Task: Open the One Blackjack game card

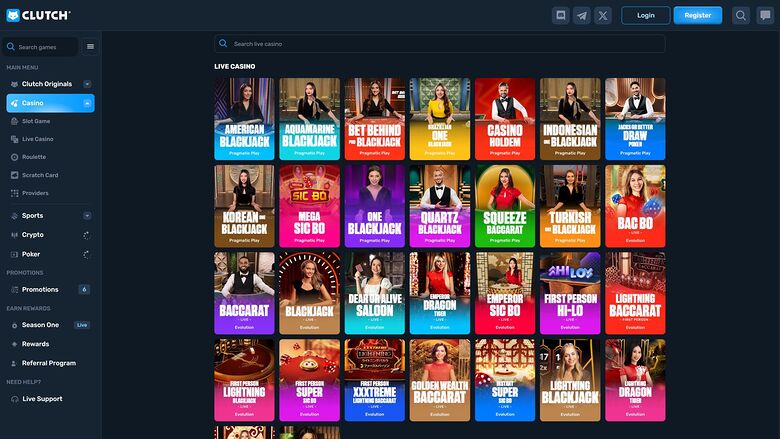Action: [x=375, y=206]
